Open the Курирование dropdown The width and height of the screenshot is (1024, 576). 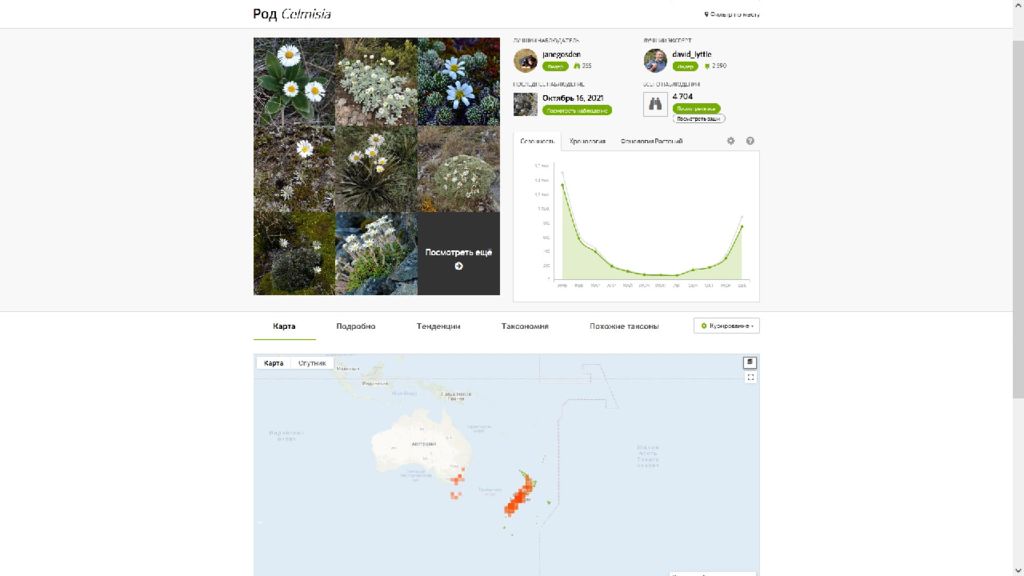(x=726, y=326)
